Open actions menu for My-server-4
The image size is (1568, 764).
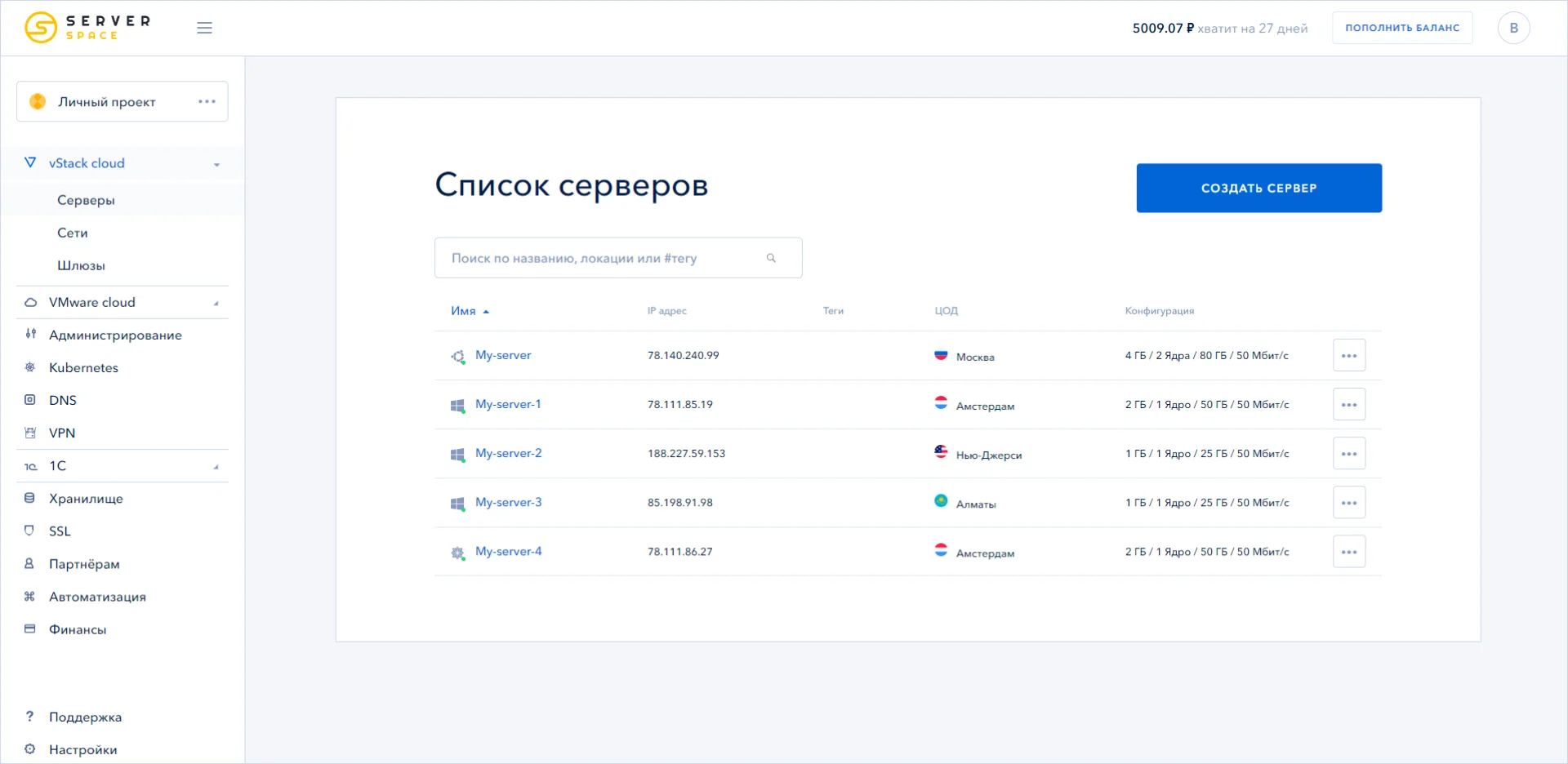(1349, 552)
